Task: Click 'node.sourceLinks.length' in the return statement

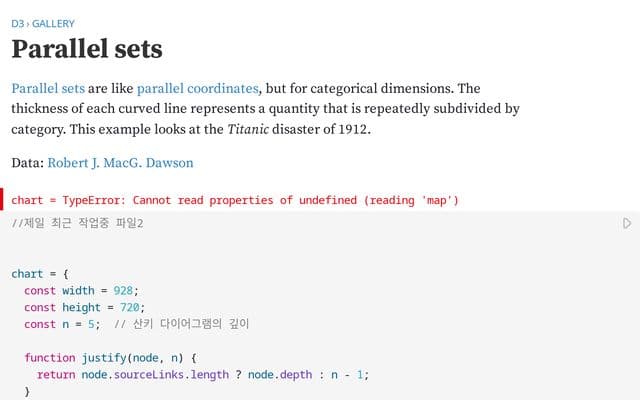Action: pos(155,375)
